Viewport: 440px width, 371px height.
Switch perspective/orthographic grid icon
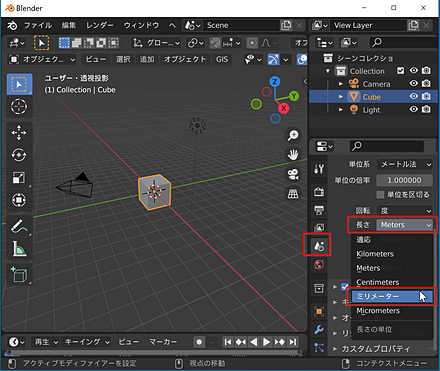(x=293, y=194)
